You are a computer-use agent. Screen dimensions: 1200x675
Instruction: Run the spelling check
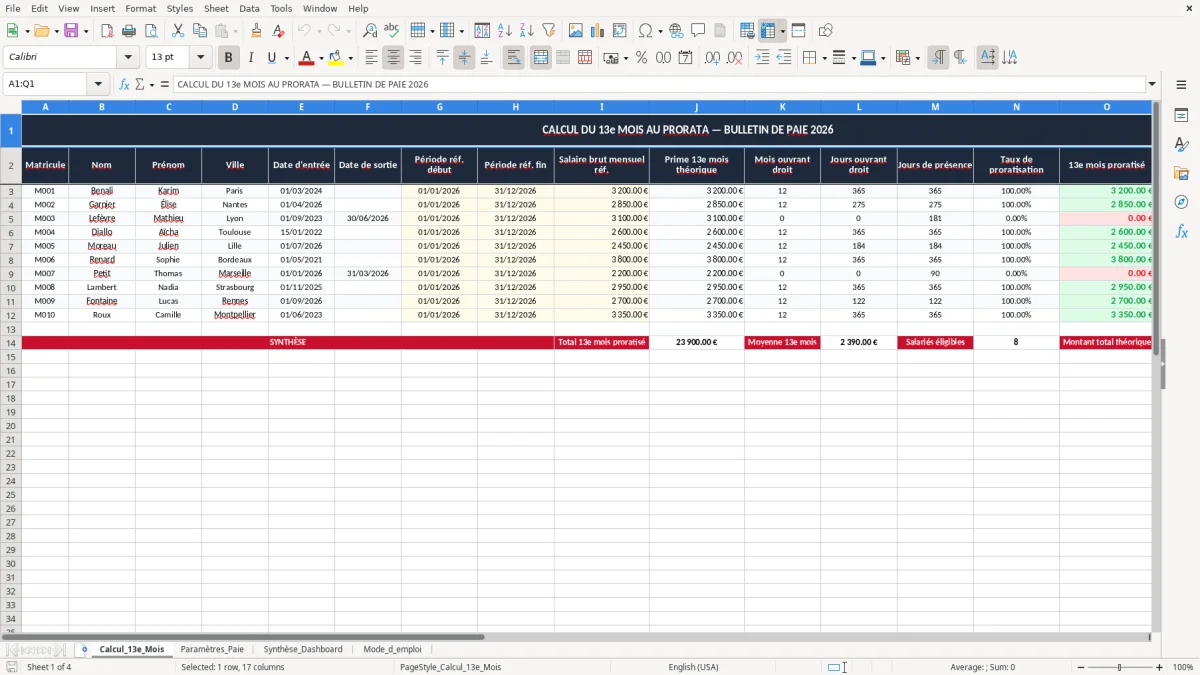(x=392, y=31)
